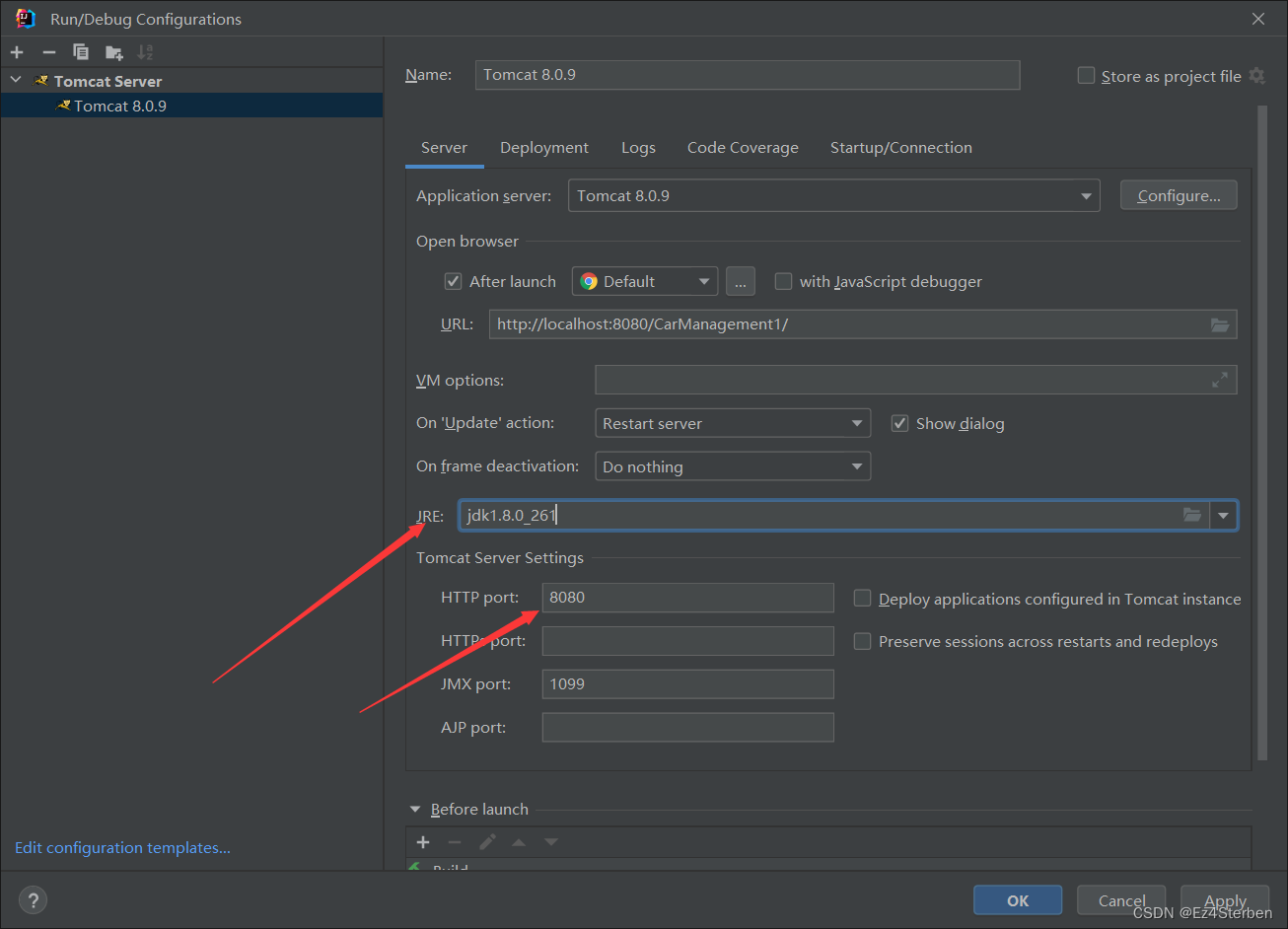The width and height of the screenshot is (1288, 929).
Task: Collapse the Tomcat Server tree node
Action: tap(16, 80)
